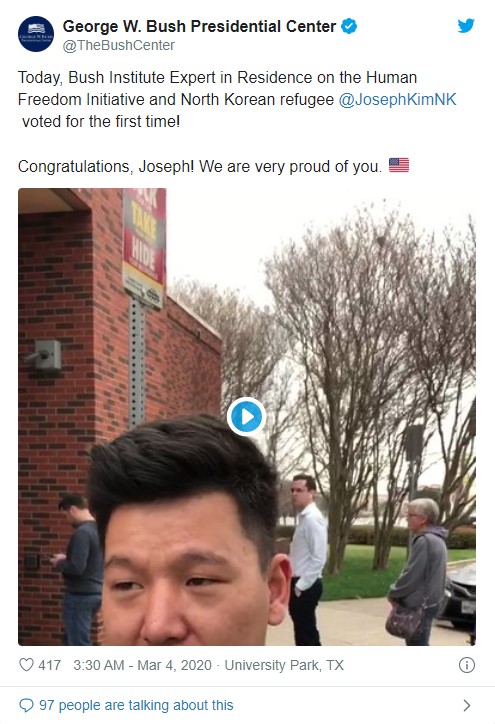Click the reply speech bubble icon
The height and width of the screenshot is (724, 495).
click(26, 706)
